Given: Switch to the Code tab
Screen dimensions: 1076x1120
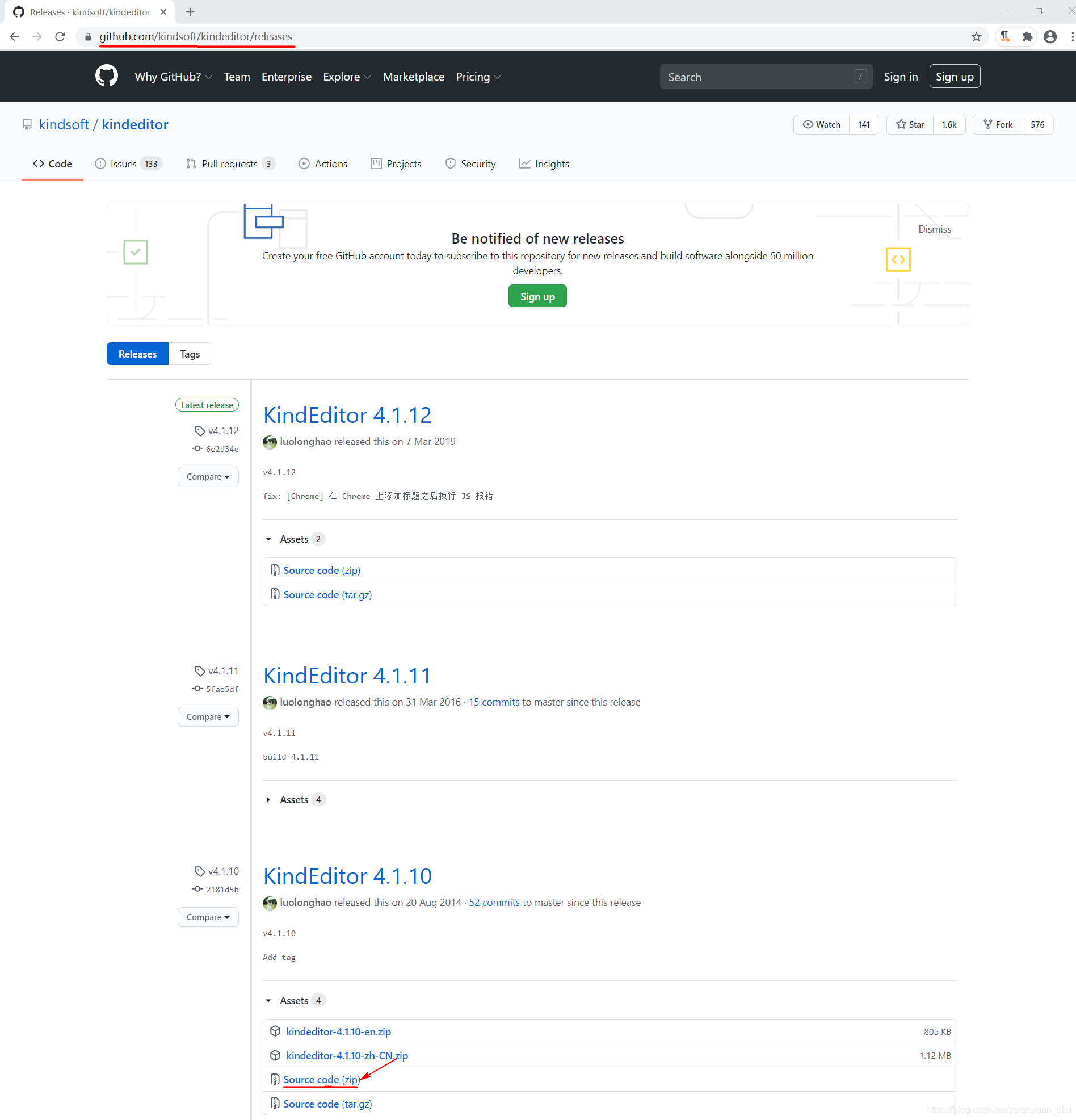Looking at the screenshot, I should (x=52, y=164).
